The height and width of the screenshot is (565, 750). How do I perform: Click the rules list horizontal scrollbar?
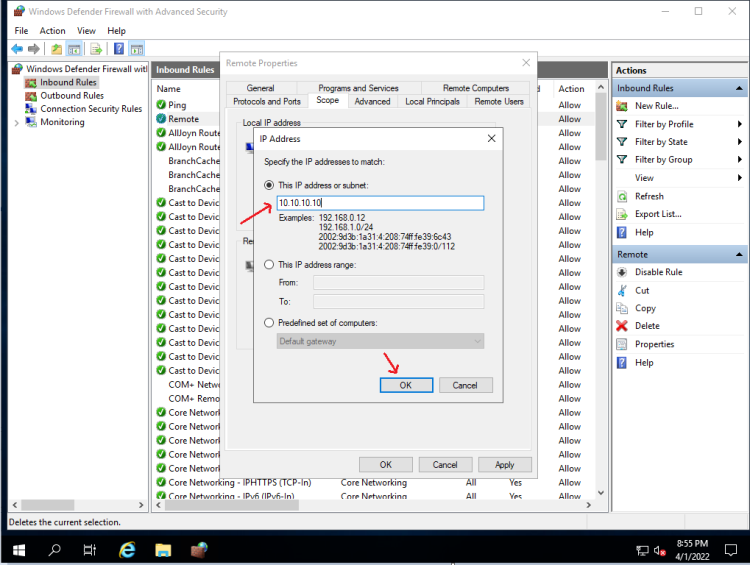232,505
